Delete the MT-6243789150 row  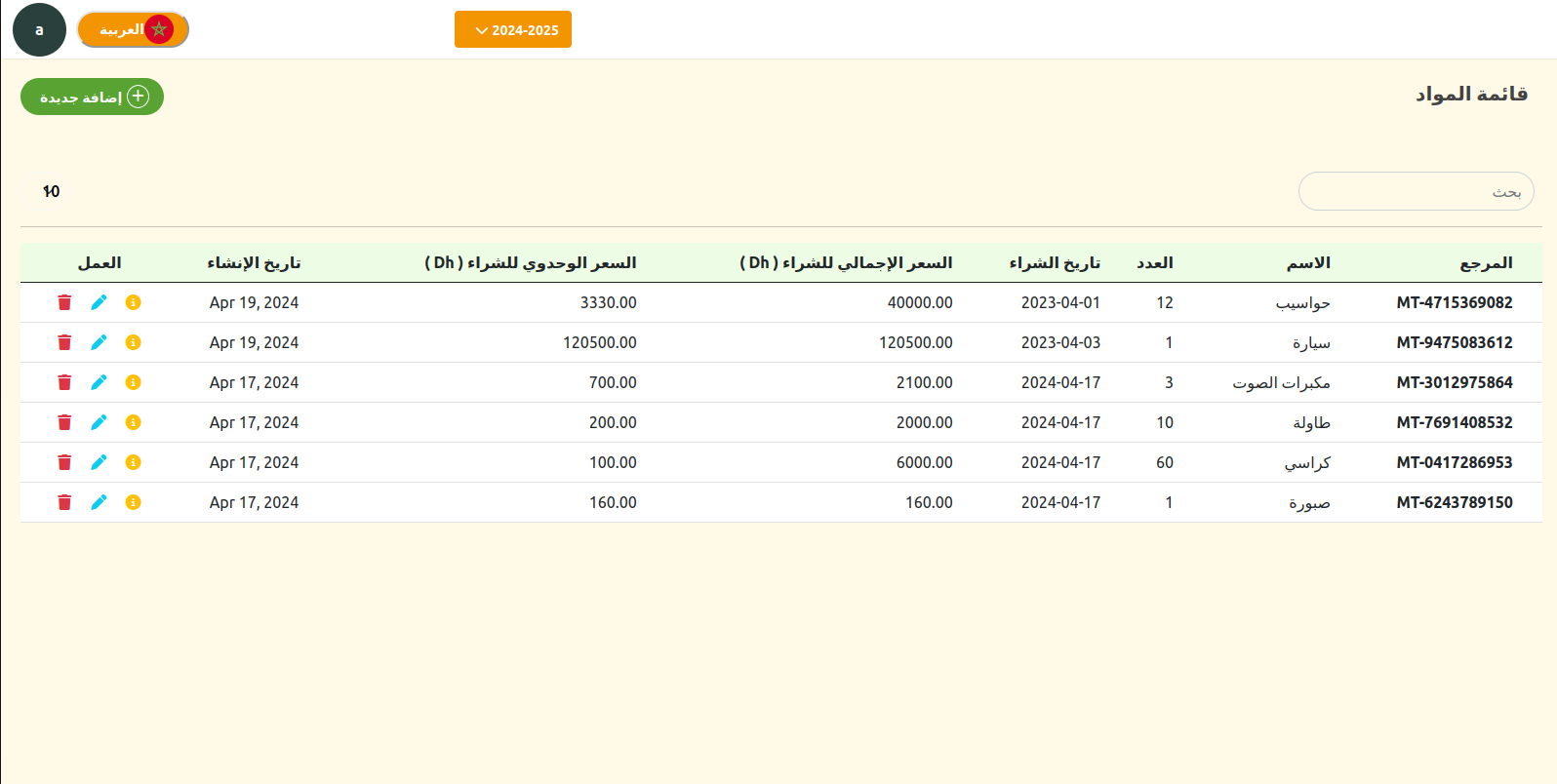64,502
